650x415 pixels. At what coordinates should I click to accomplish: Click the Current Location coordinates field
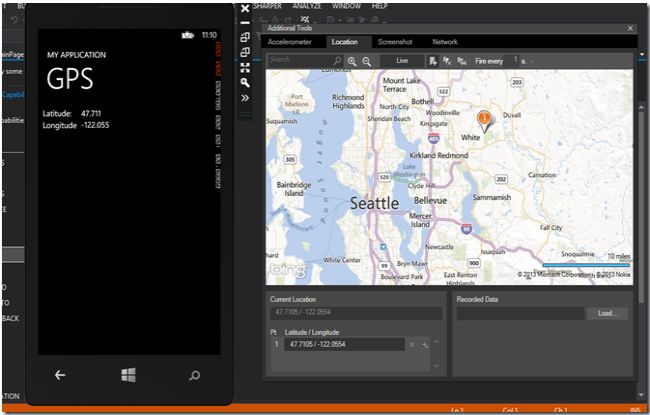pyautogui.click(x=356, y=312)
